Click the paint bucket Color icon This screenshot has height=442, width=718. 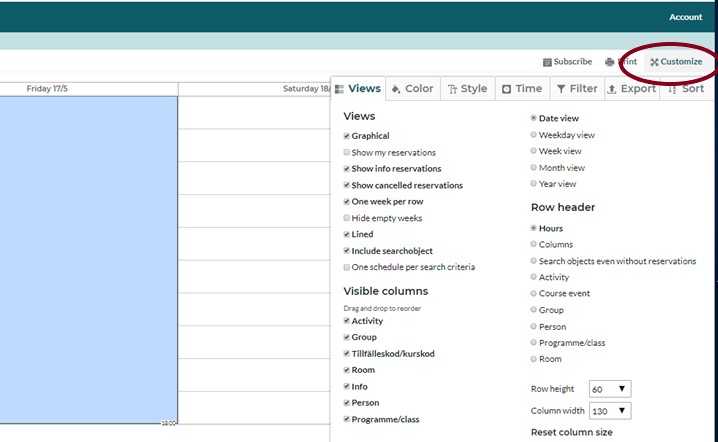click(396, 89)
